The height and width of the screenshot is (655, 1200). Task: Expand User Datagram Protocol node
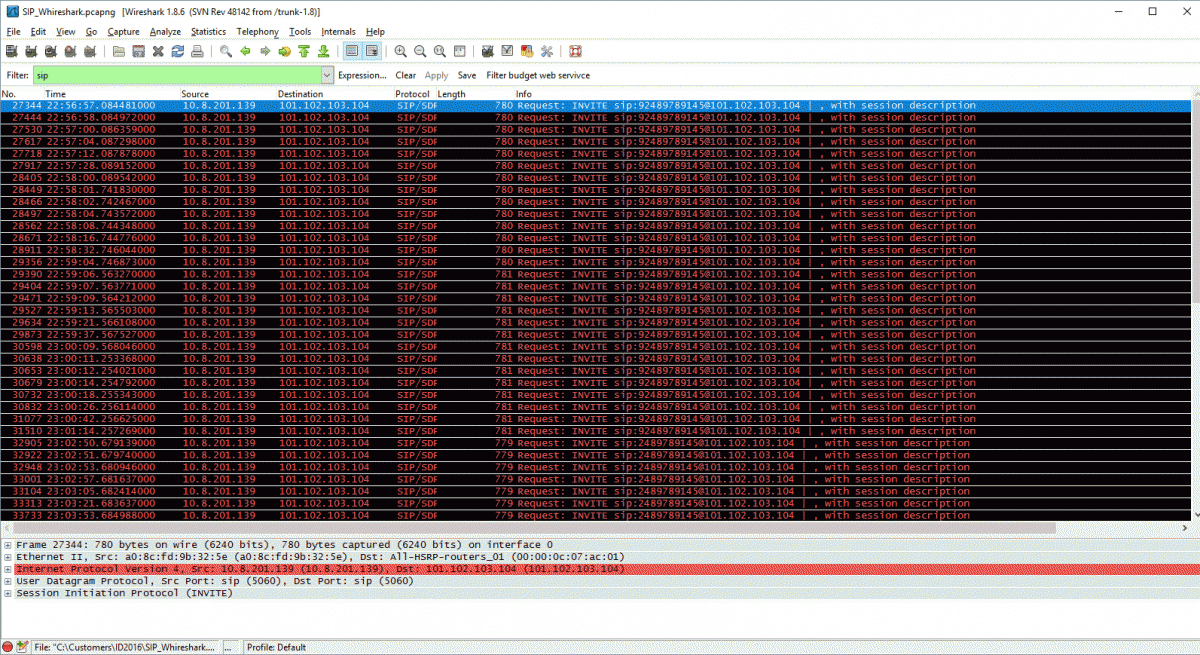tap(8, 580)
